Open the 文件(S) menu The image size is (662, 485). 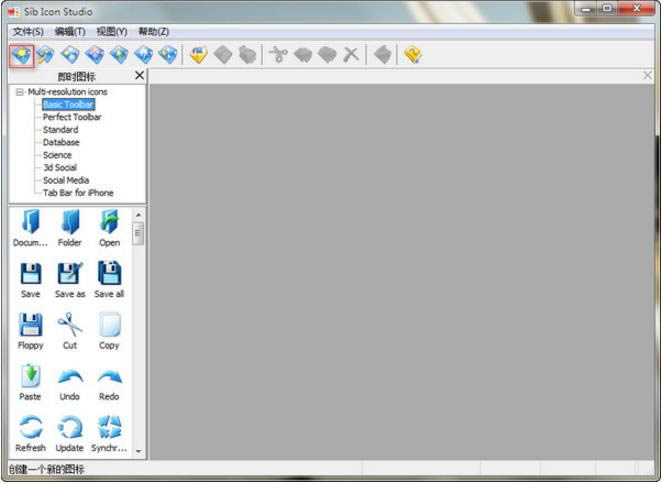coord(28,32)
